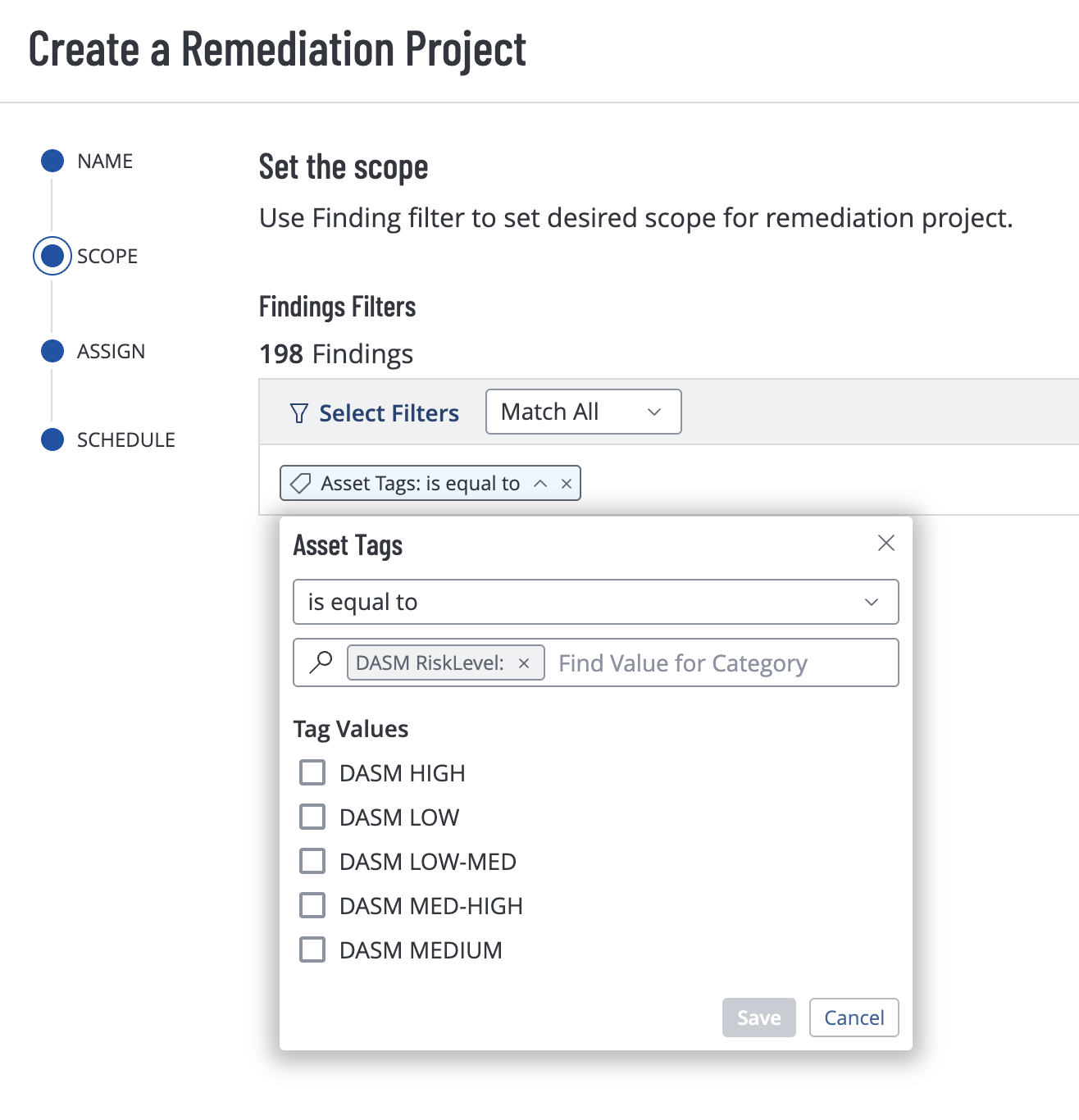Collapse the Asset Tags chip with caret
This screenshot has width=1079, height=1120.
[x=540, y=484]
